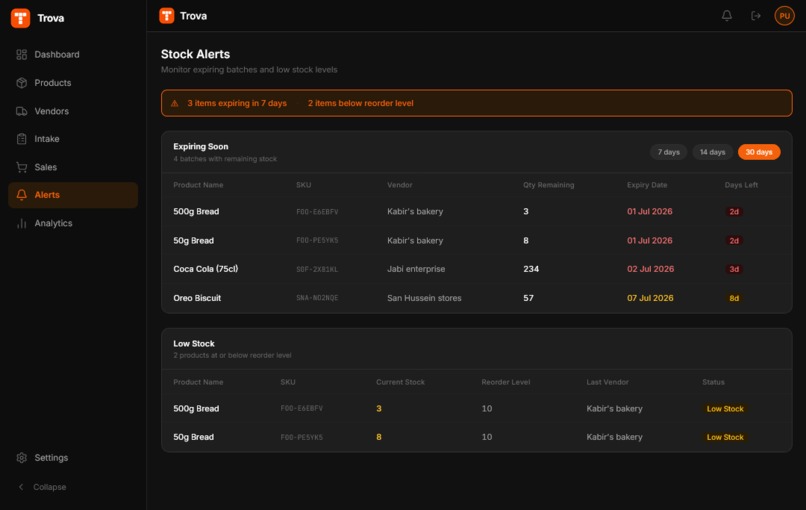Screen dimensions: 806x510
Task: Click the Settings gear icon
Action: (x=22, y=458)
